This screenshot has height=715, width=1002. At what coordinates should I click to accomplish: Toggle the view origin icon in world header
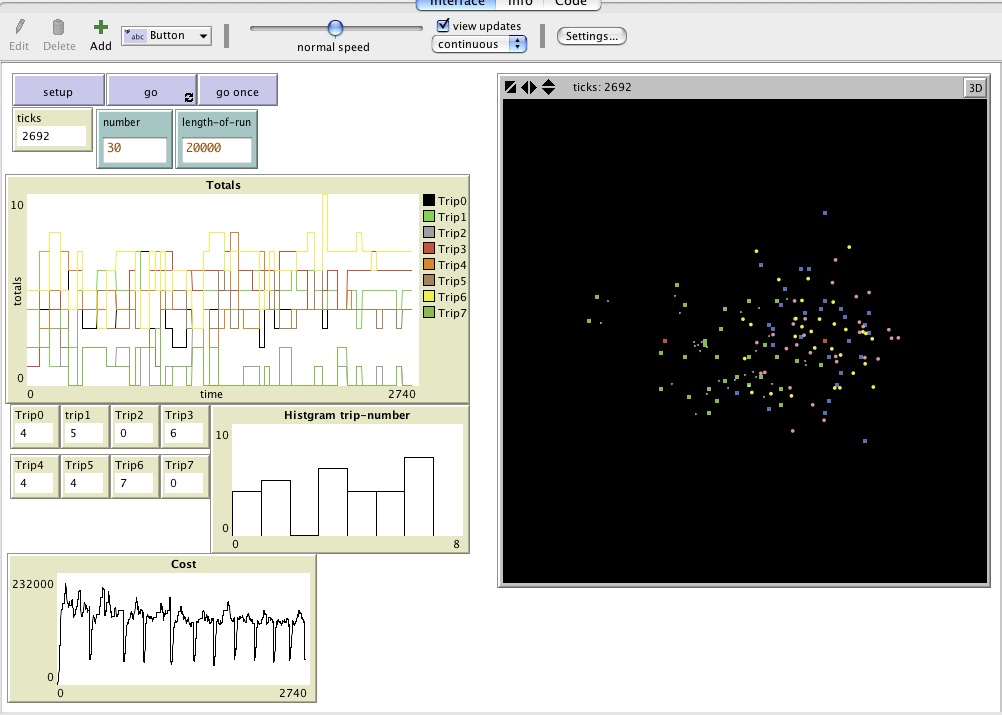(511, 87)
